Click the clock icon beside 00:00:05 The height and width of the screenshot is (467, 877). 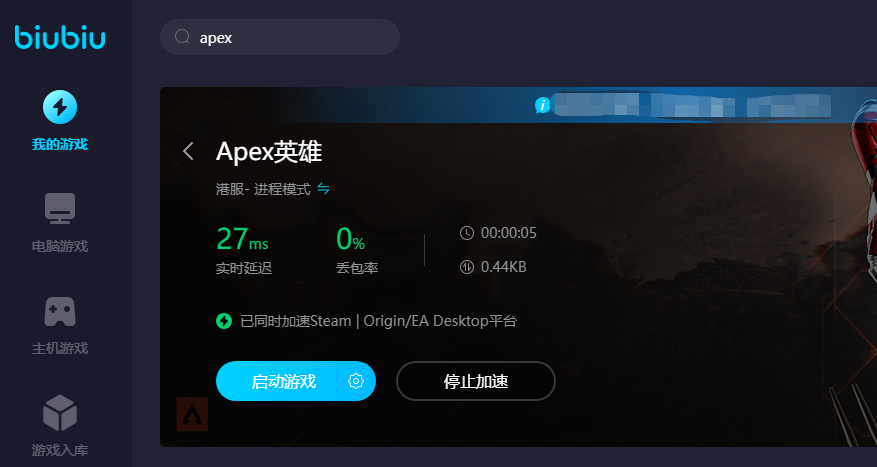pos(467,233)
